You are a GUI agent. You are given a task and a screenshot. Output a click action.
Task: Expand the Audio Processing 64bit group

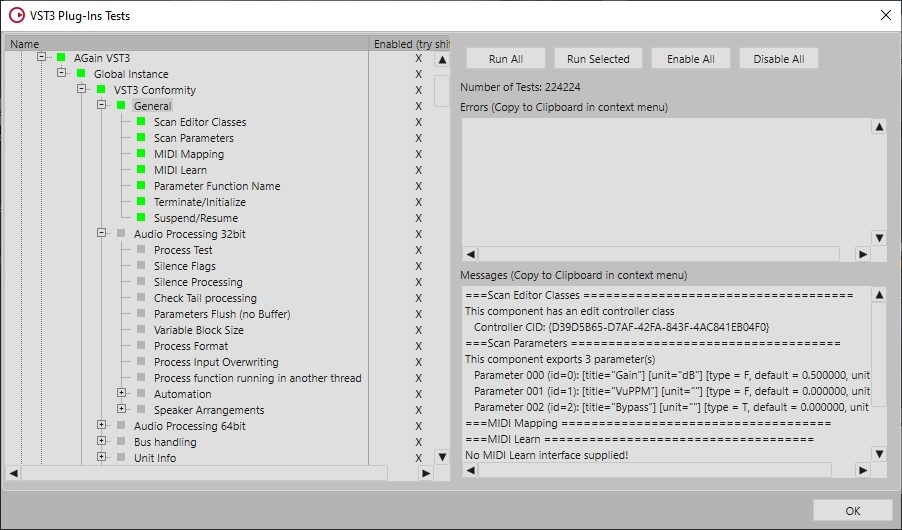click(x=101, y=425)
